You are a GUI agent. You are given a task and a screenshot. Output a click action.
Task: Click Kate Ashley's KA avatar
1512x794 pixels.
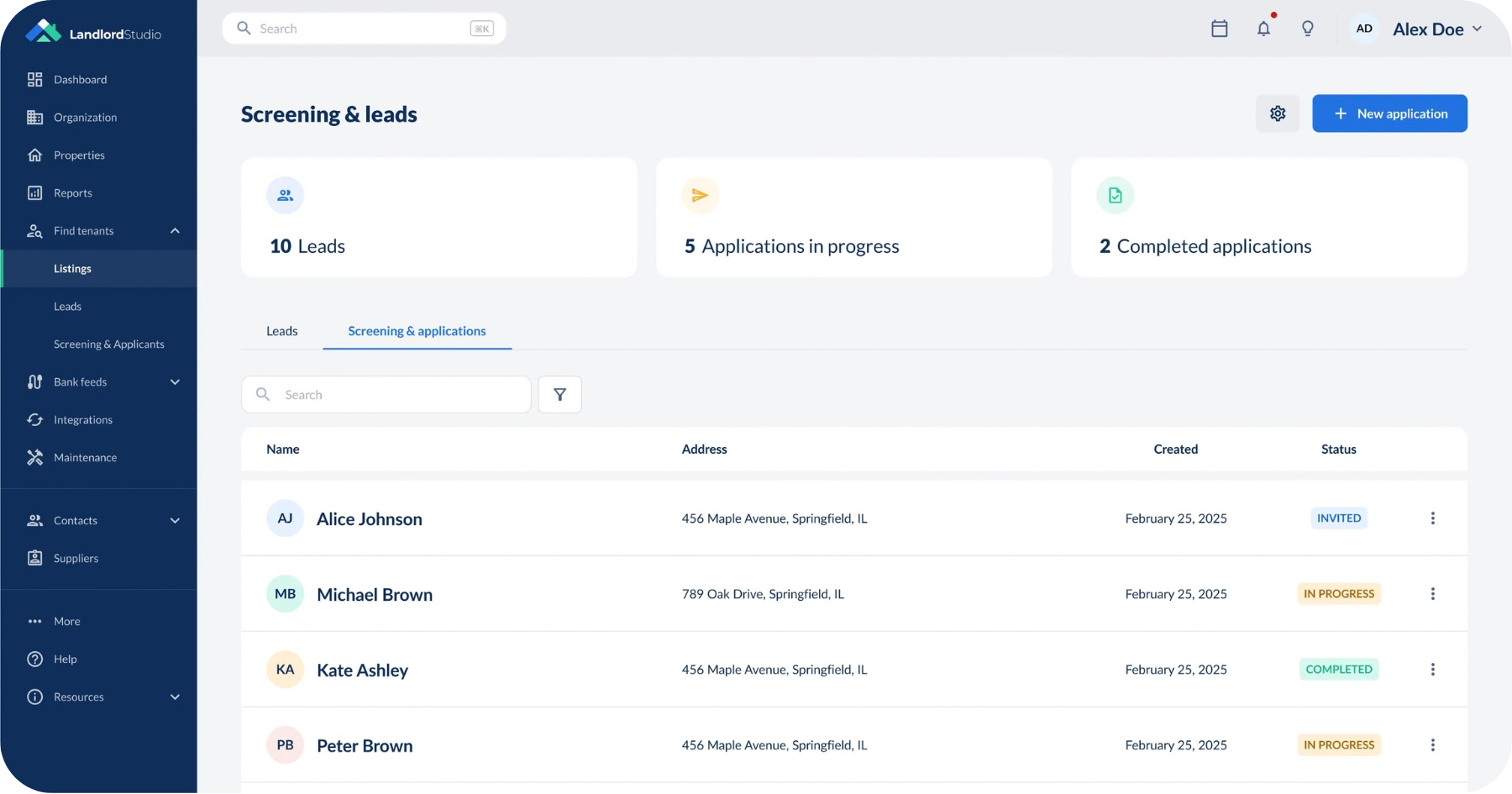click(x=286, y=670)
